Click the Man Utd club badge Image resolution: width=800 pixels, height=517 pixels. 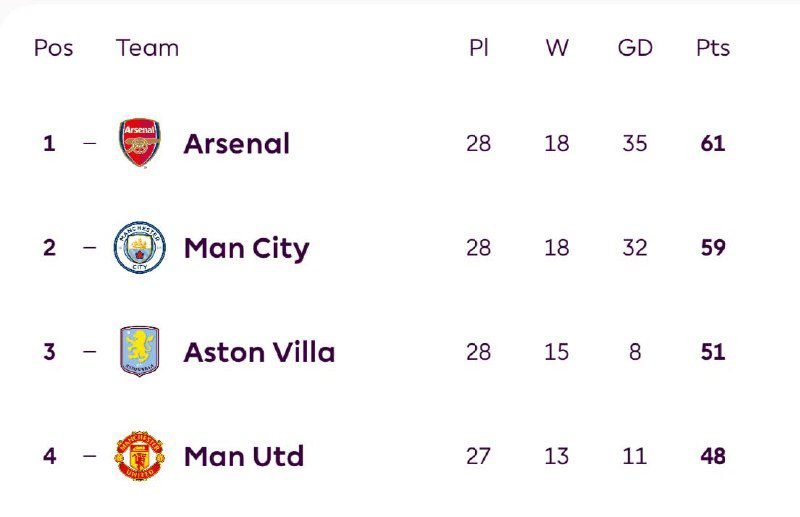(x=139, y=456)
